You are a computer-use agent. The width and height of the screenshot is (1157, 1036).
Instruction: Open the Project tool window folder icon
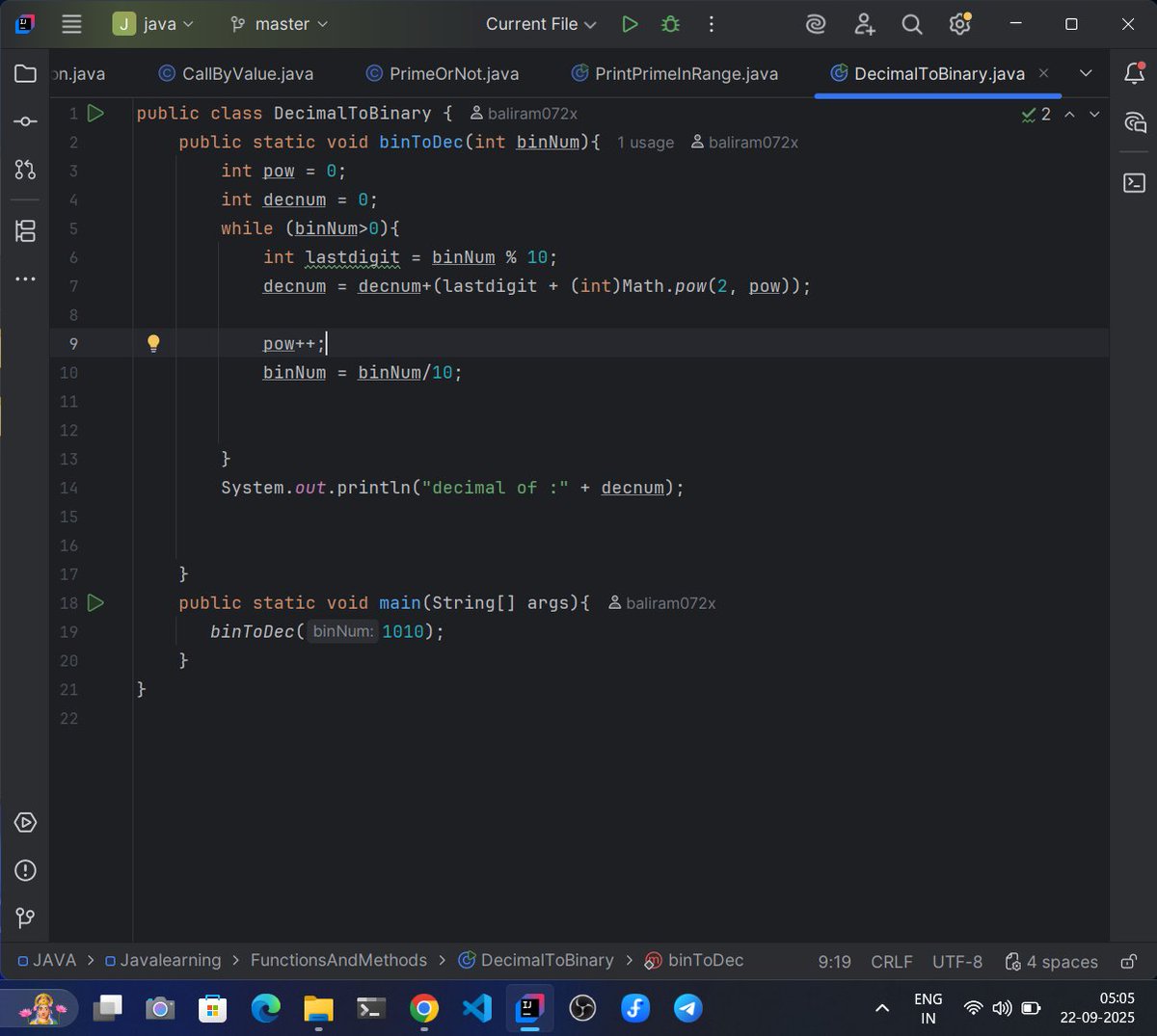tap(26, 73)
